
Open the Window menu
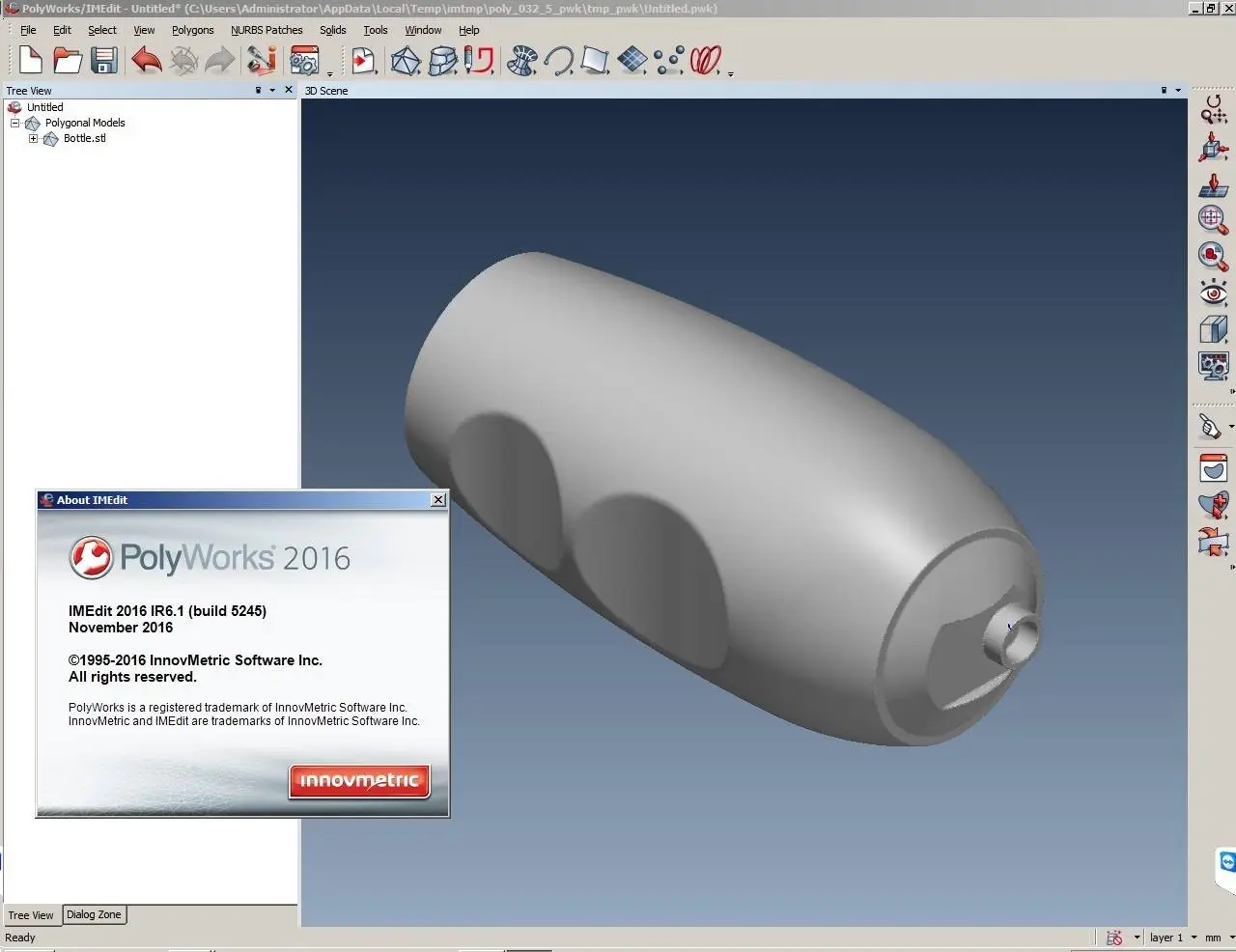[x=423, y=30]
